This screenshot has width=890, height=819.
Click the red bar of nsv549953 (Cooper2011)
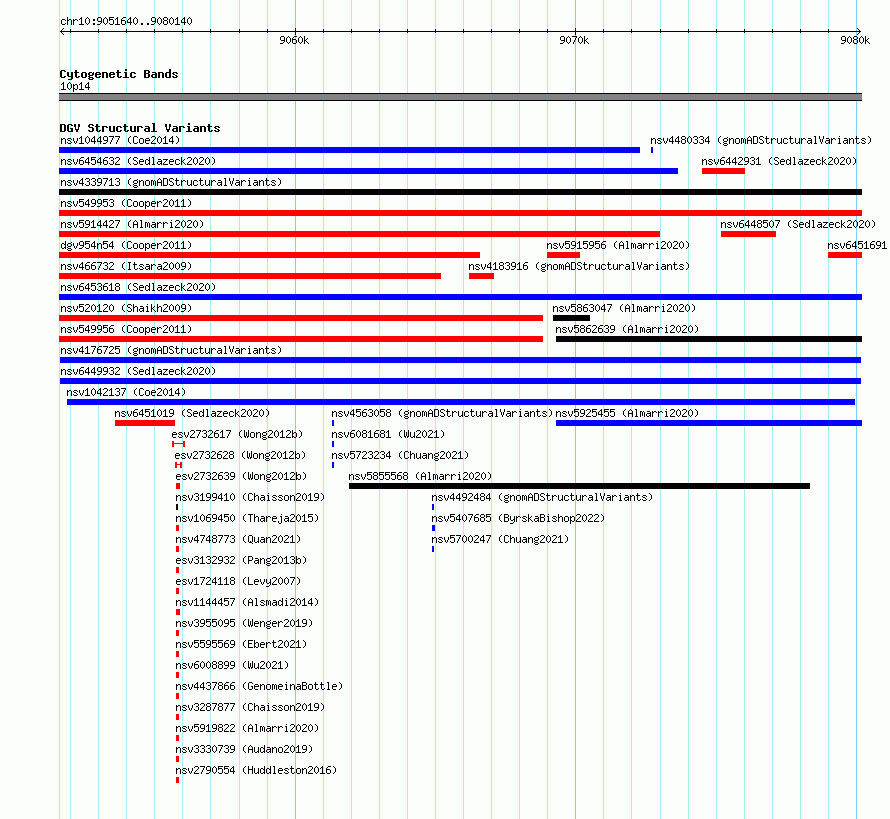(x=460, y=213)
